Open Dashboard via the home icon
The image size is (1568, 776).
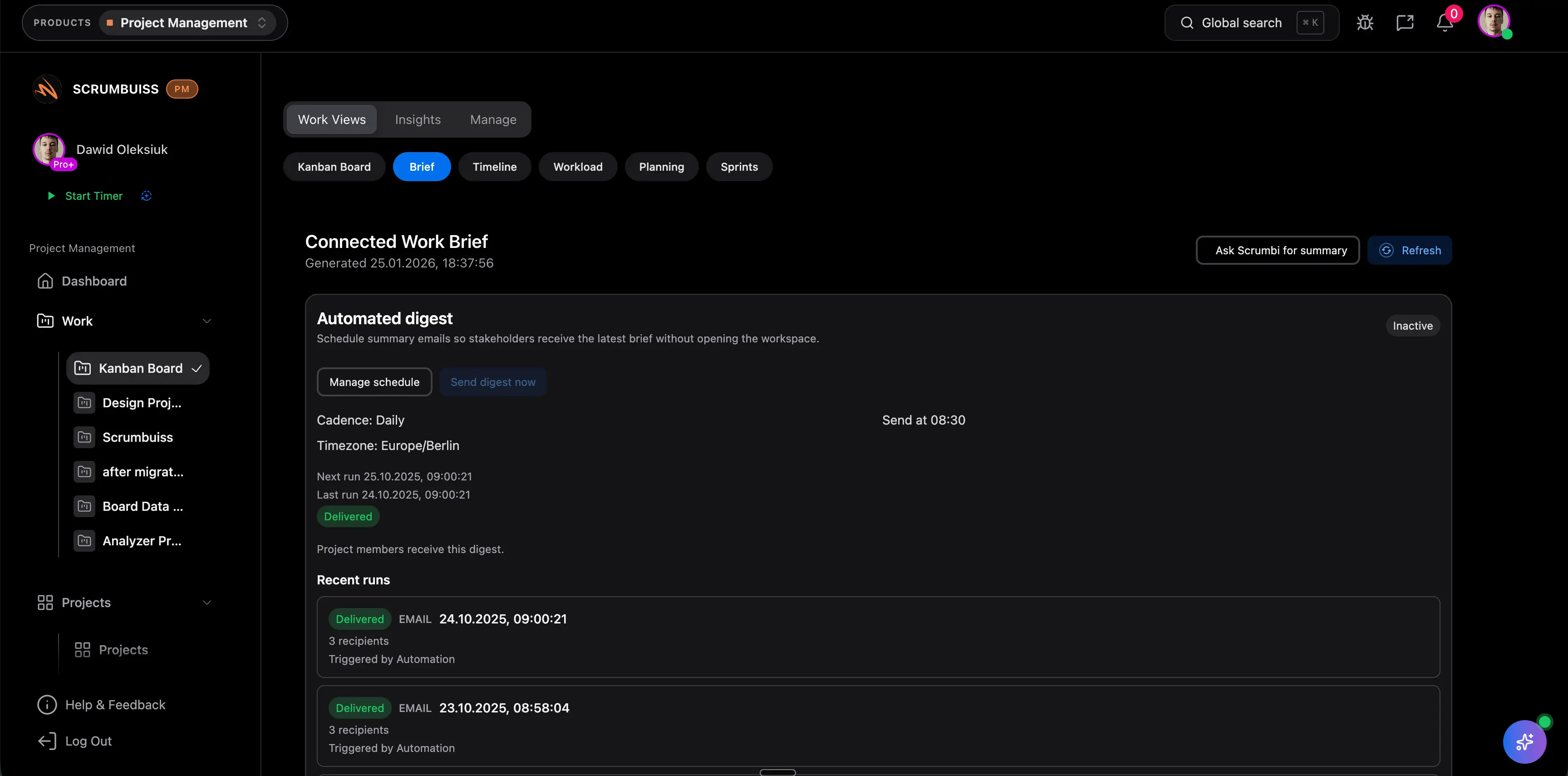tap(46, 281)
